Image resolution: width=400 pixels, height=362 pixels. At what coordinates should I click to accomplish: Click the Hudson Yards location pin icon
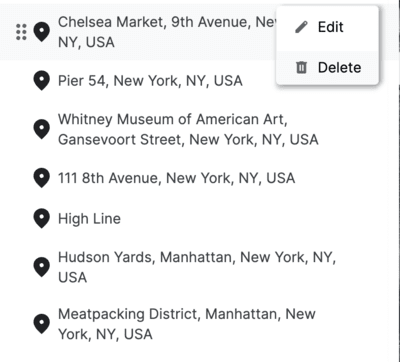[x=42, y=267]
